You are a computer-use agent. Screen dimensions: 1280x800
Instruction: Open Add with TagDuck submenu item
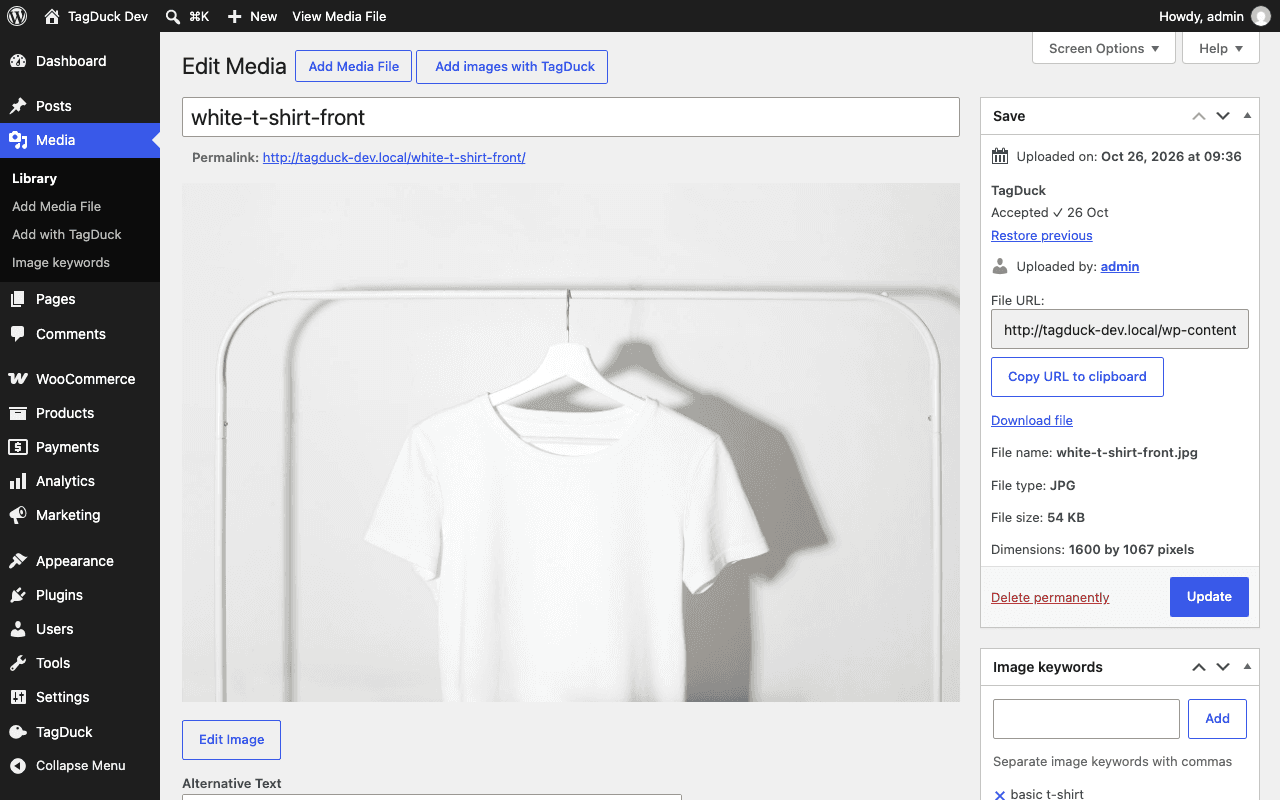pos(67,234)
